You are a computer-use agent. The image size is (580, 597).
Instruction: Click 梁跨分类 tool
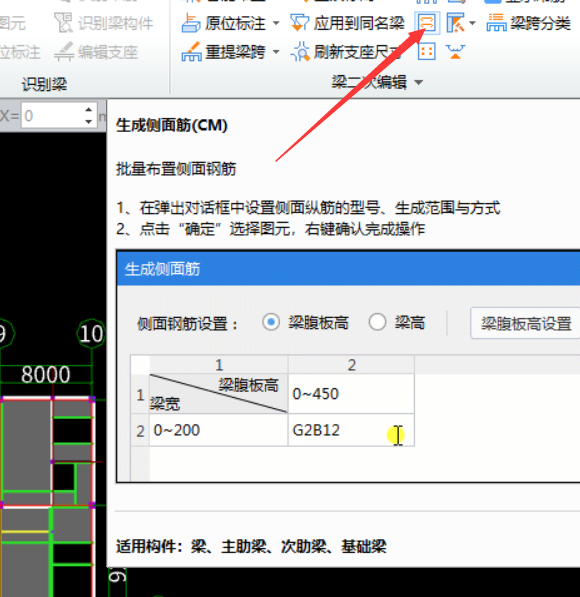pos(529,24)
